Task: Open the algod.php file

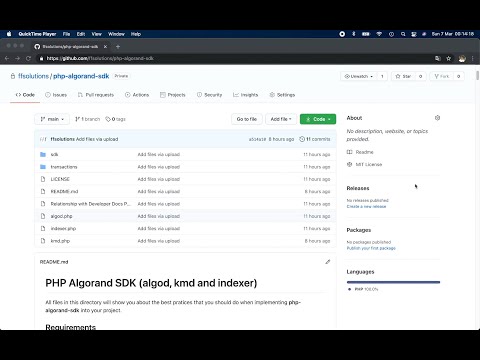Action: coord(61,216)
